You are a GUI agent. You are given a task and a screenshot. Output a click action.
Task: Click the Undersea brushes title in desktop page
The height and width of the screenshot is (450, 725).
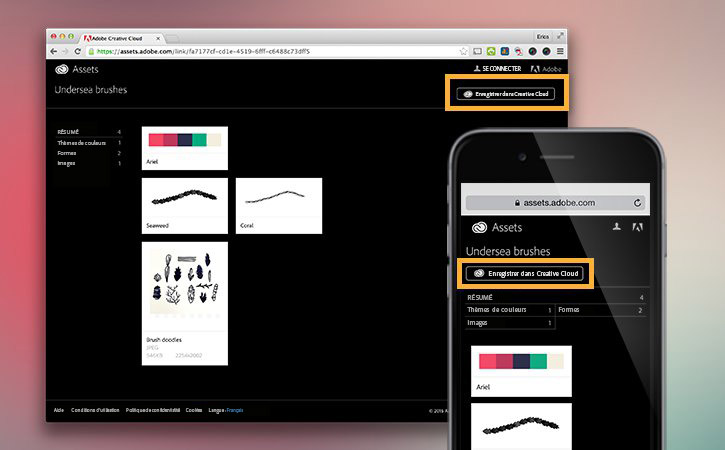pos(91,90)
